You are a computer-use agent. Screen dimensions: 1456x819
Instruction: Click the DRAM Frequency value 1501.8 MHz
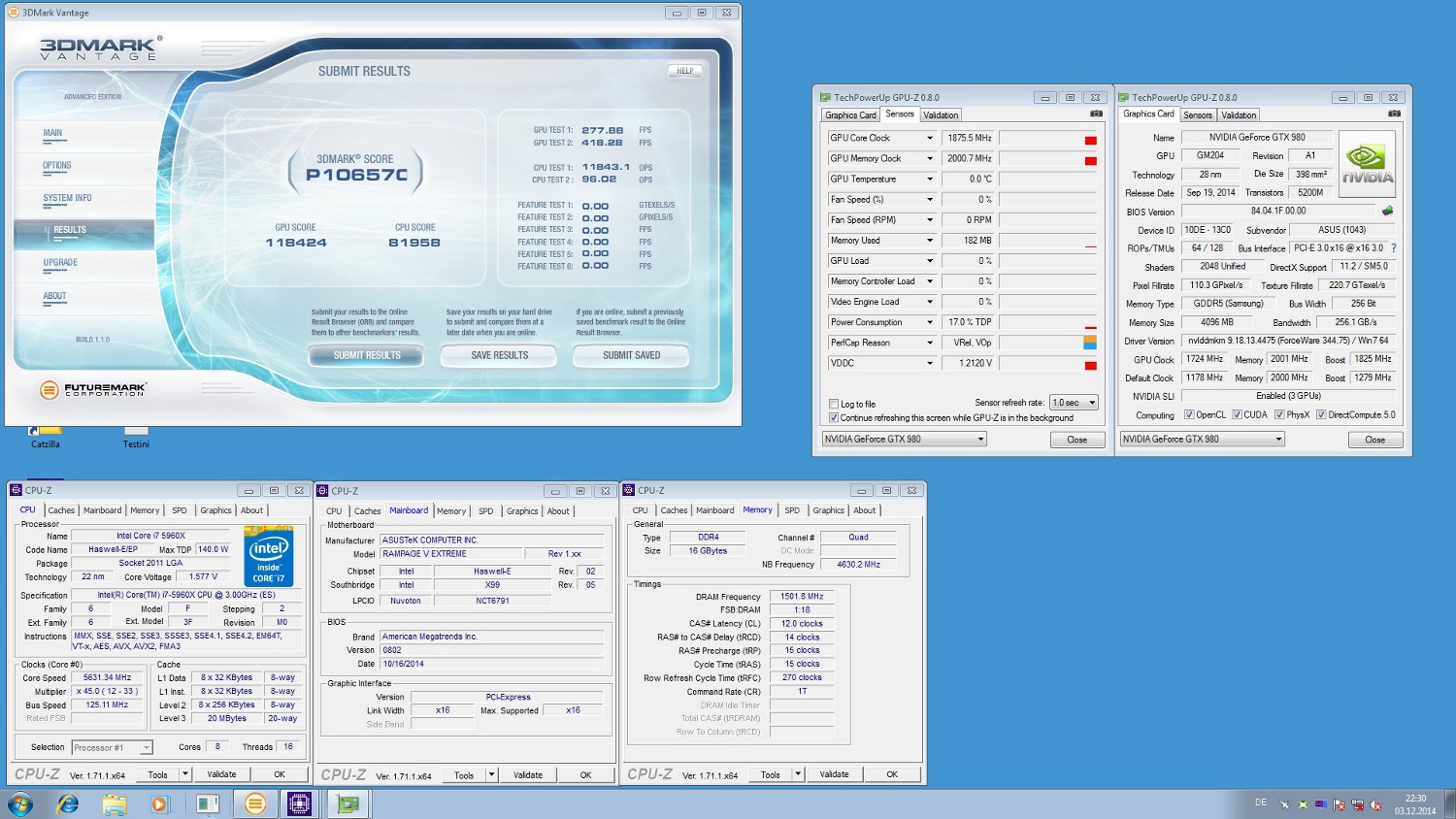(x=802, y=597)
